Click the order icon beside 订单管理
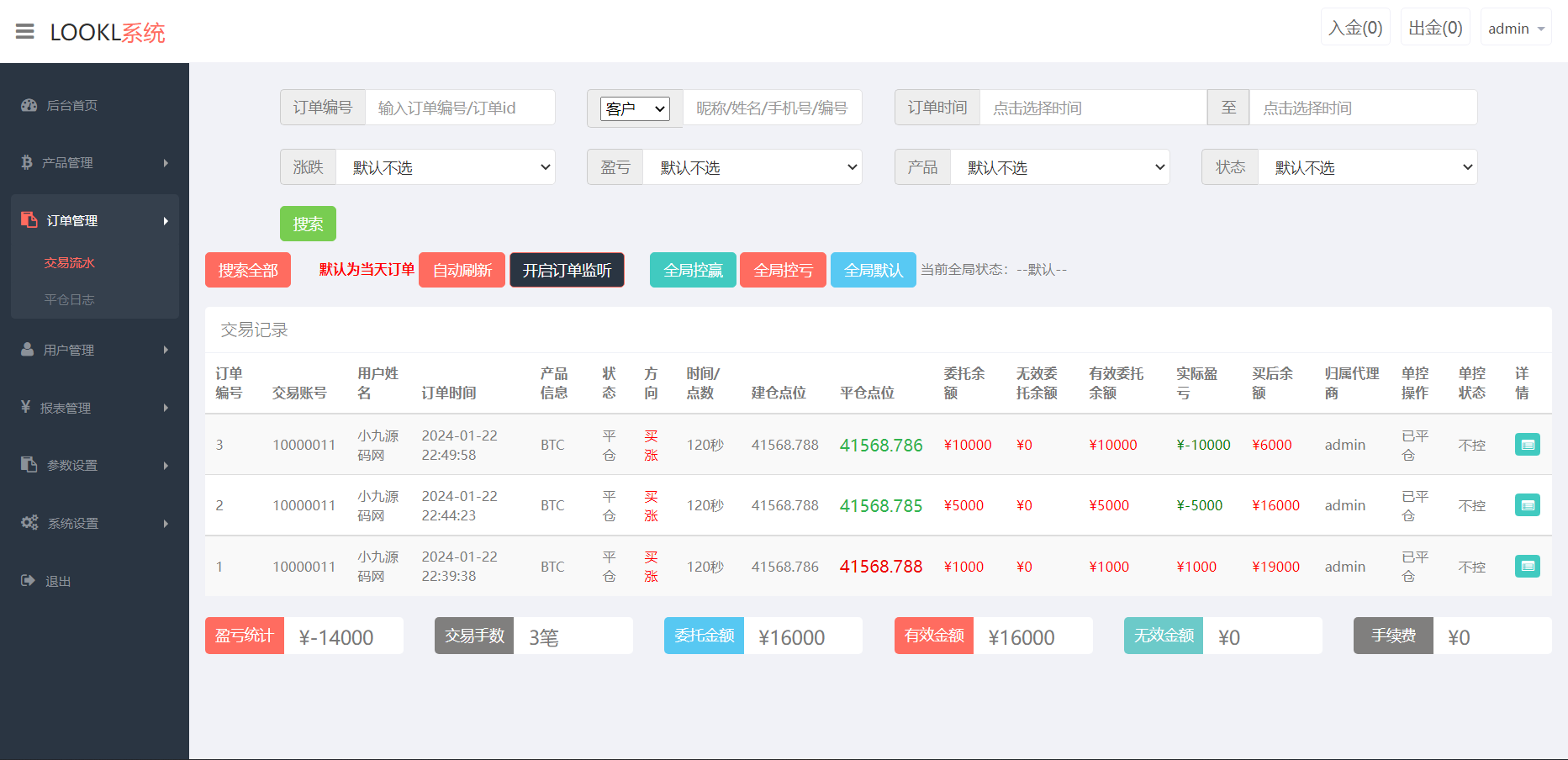This screenshot has height=760, width=1568. click(29, 219)
